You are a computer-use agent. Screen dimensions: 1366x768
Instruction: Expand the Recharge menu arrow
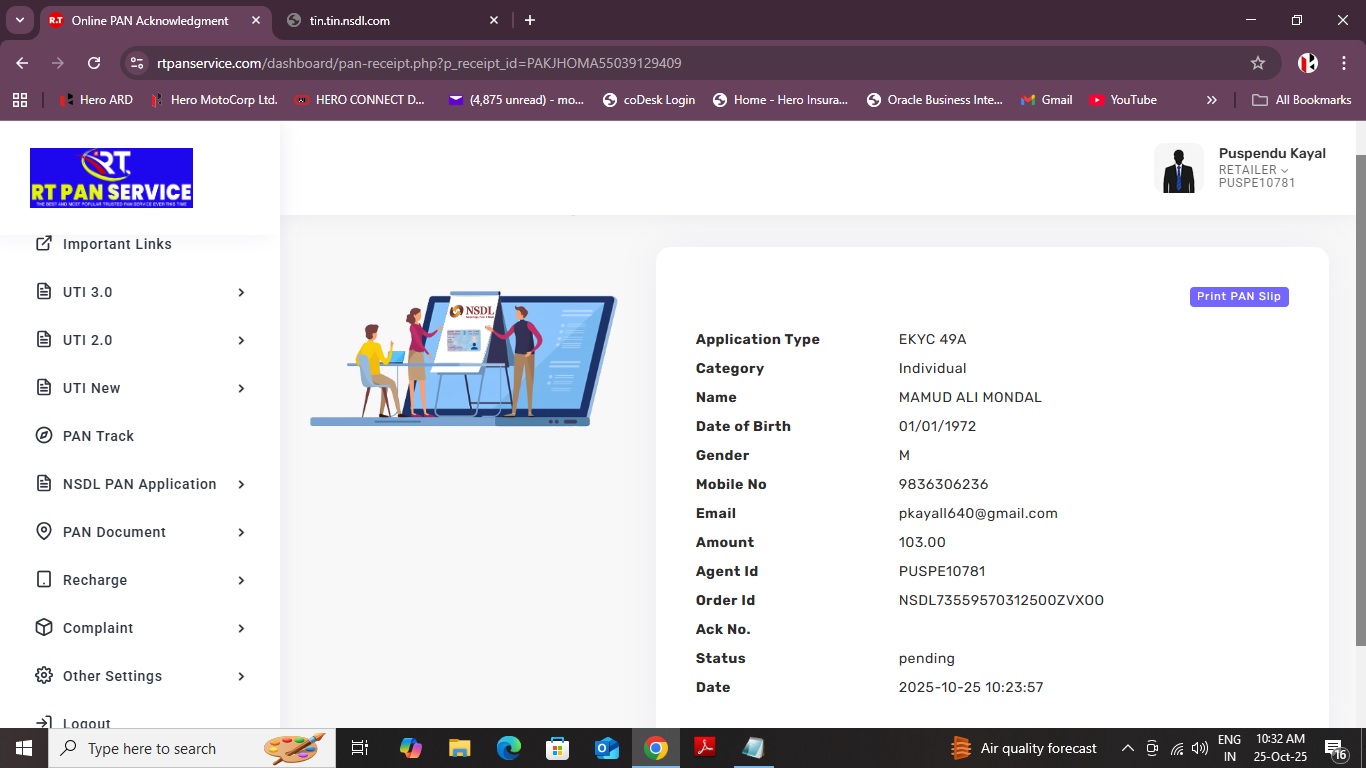(241, 580)
